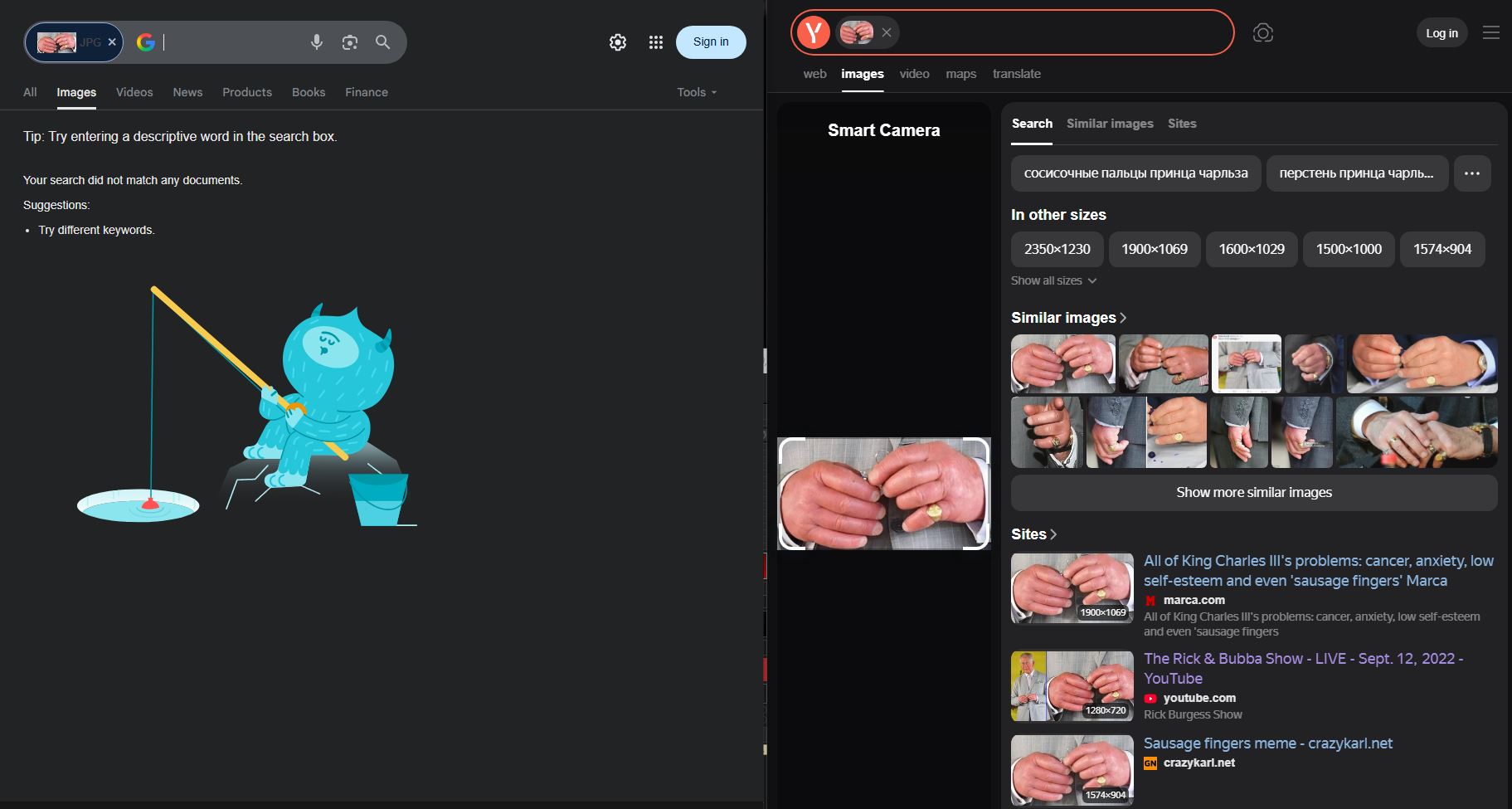The height and width of the screenshot is (809, 1512).
Task: Click the Yandex Y logo
Action: click(x=814, y=32)
